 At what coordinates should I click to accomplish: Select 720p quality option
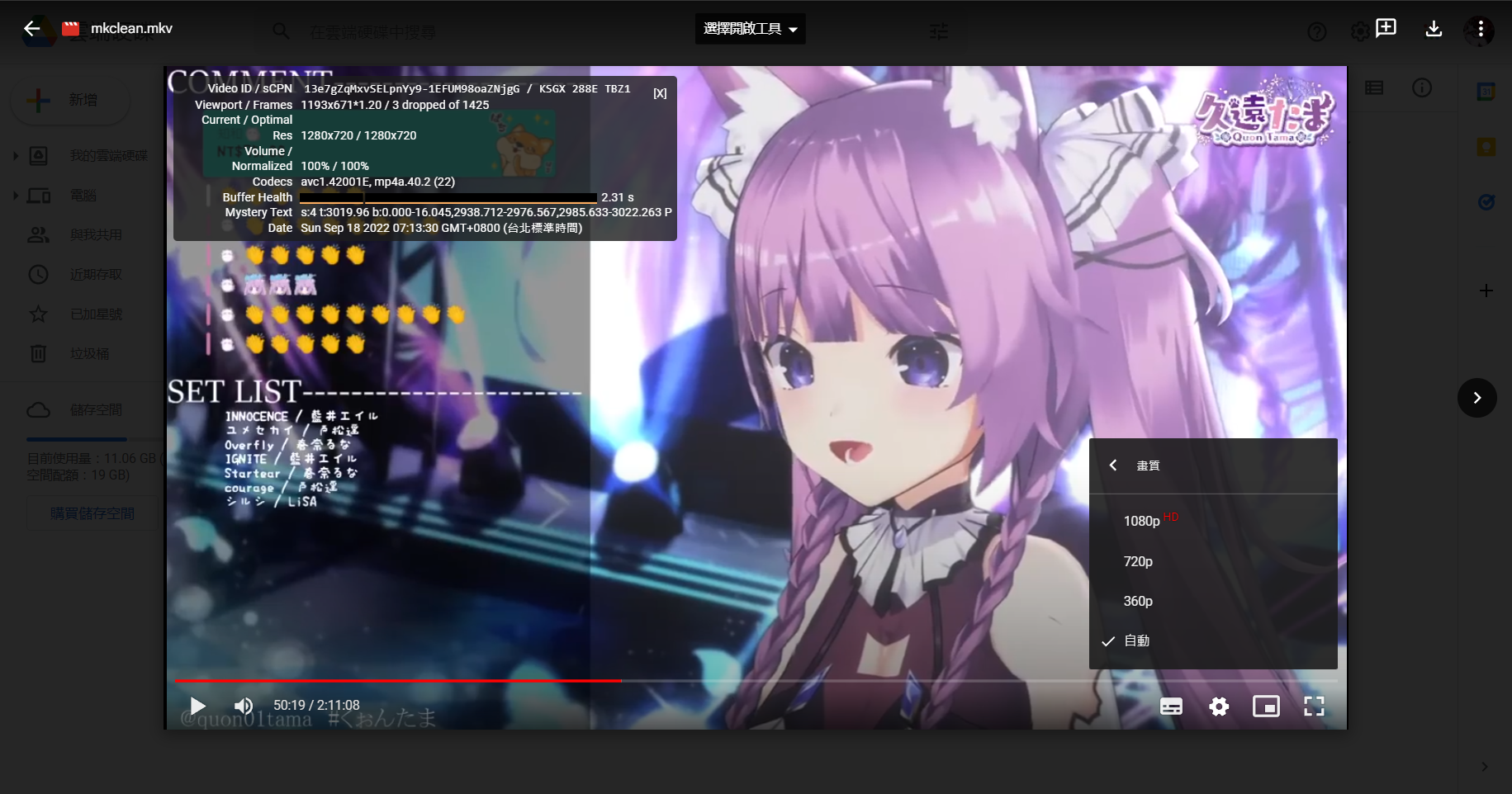[x=1138, y=561]
